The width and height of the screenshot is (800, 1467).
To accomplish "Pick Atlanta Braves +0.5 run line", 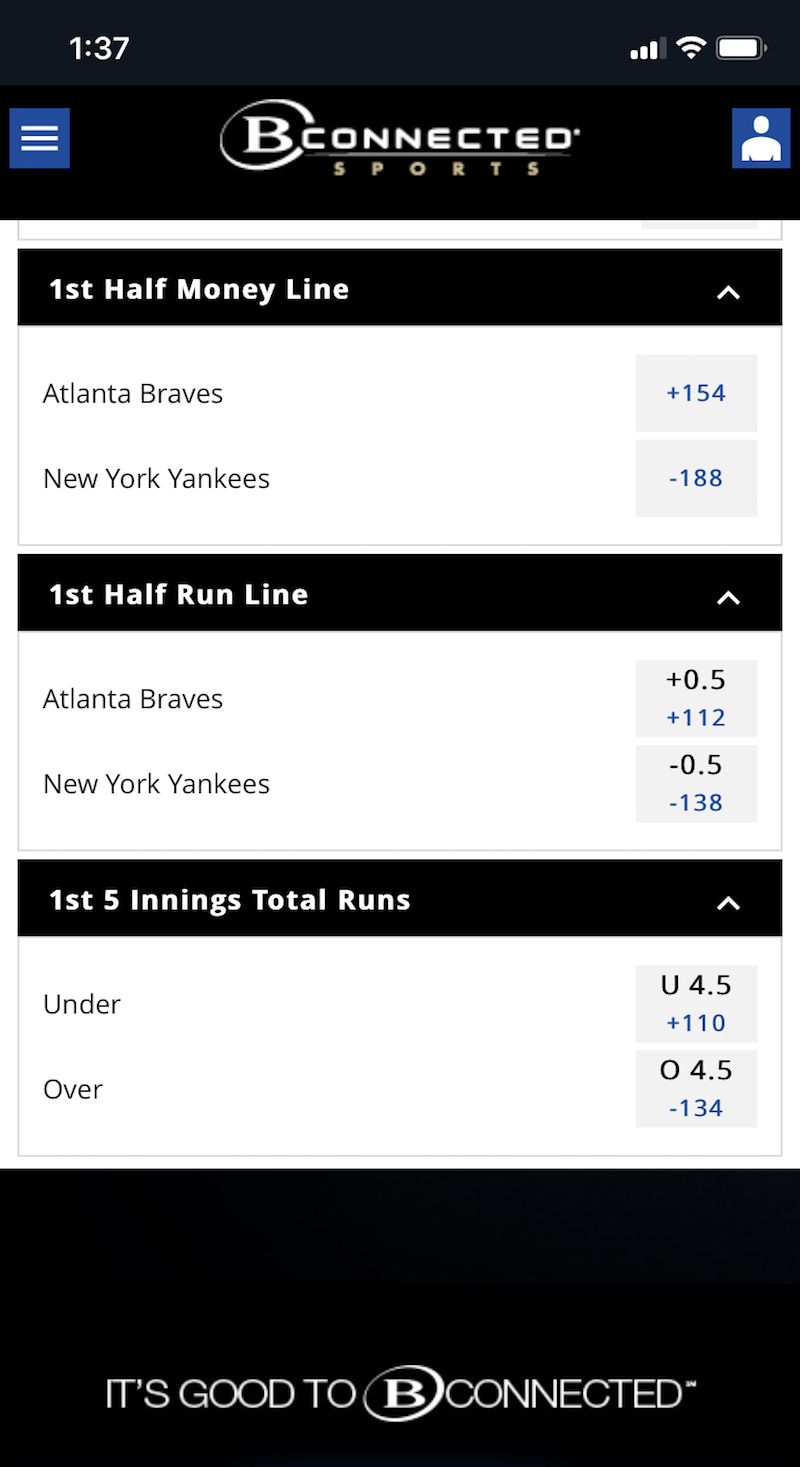I will pyautogui.click(x=696, y=698).
